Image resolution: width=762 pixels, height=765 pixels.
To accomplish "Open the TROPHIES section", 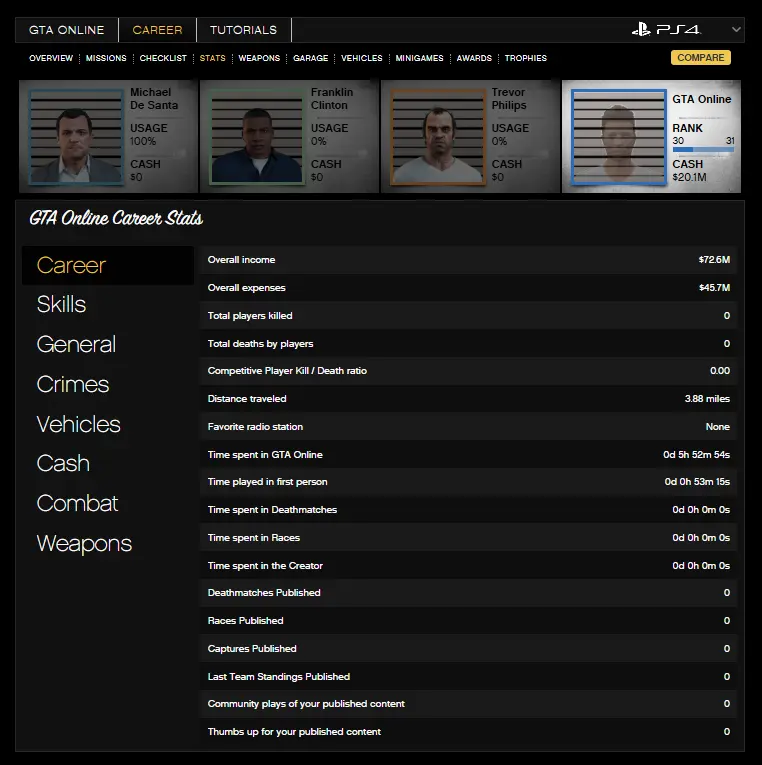I will (525, 58).
